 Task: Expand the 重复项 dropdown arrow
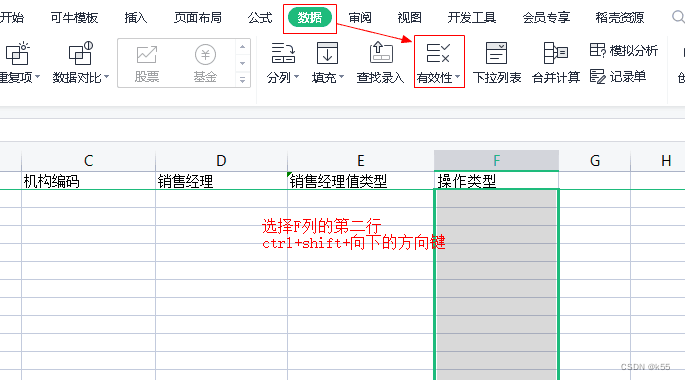click(x=38, y=77)
